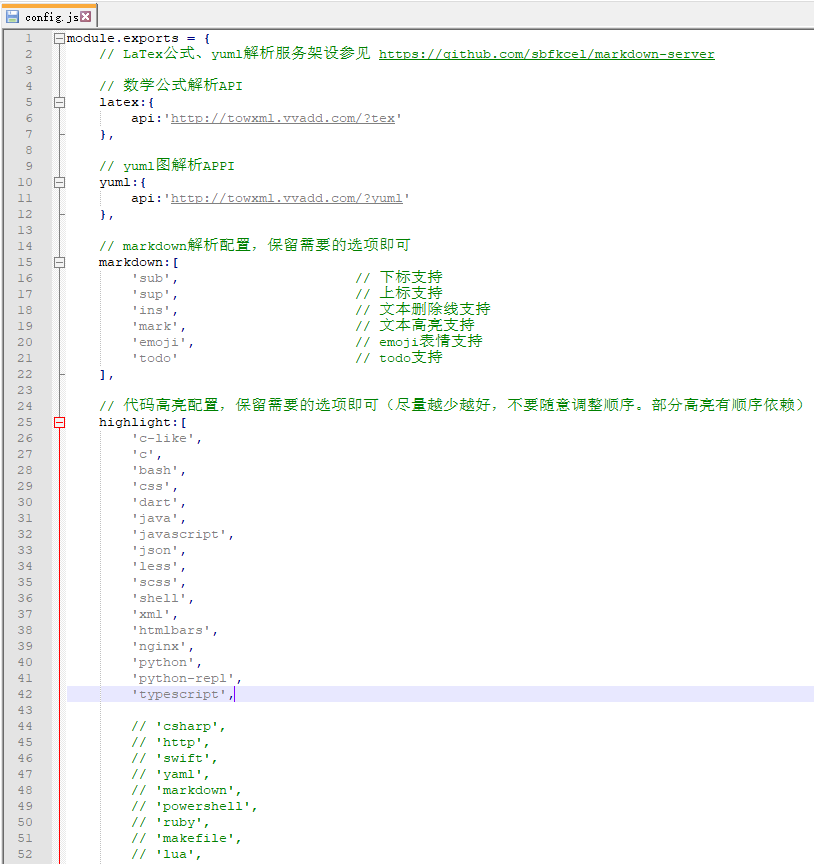Collapse the module.exports code block
Screen dimensions: 814x864
[x=59, y=37]
